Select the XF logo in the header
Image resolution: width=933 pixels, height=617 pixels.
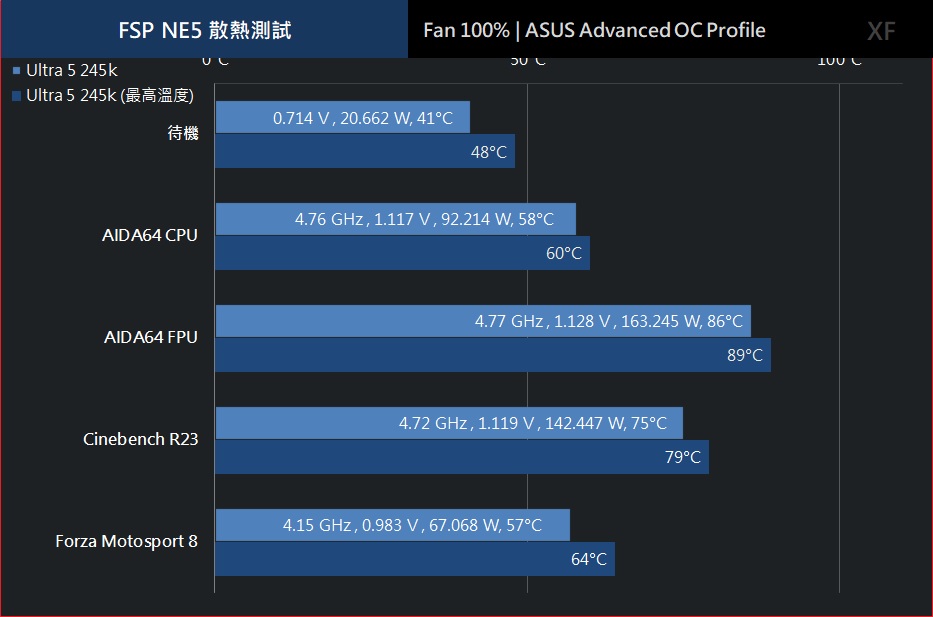(x=881, y=31)
